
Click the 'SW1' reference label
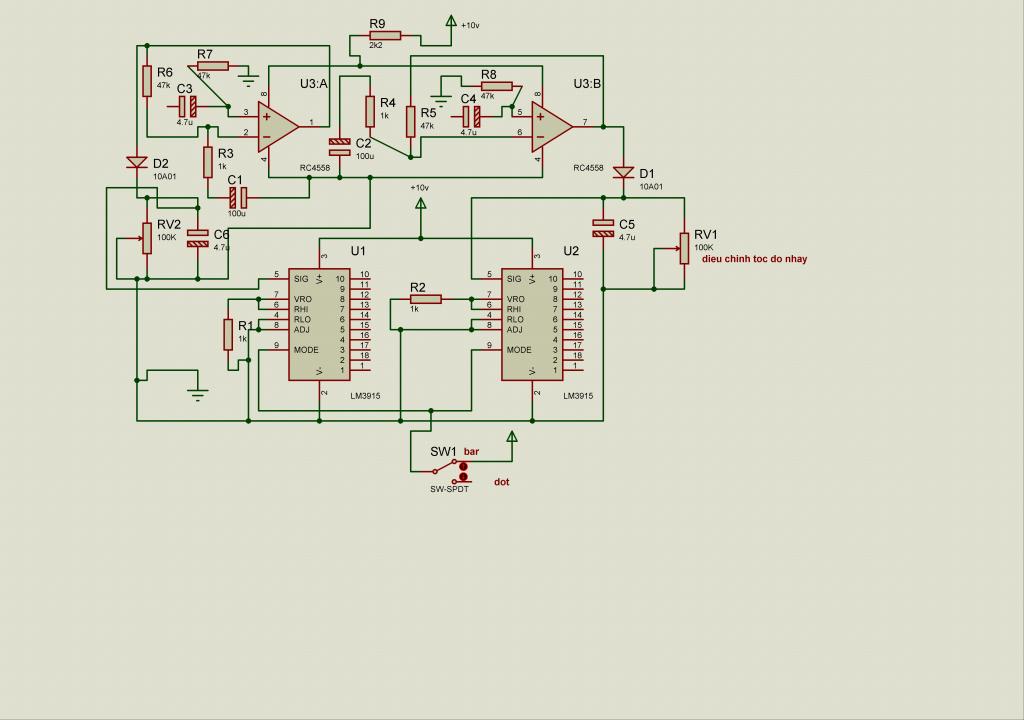click(443, 451)
